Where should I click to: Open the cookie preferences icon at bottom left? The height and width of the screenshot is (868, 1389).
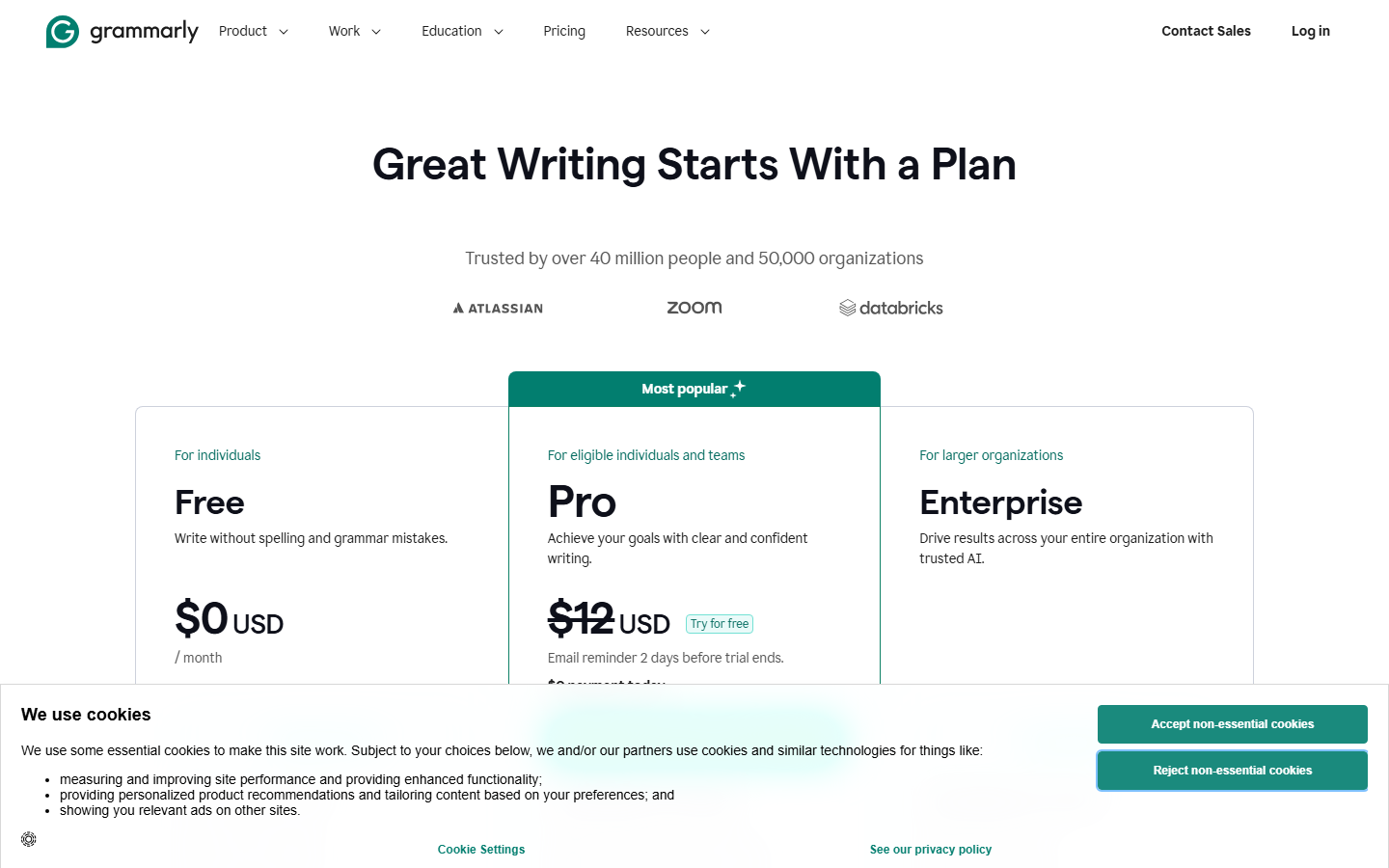coord(28,839)
